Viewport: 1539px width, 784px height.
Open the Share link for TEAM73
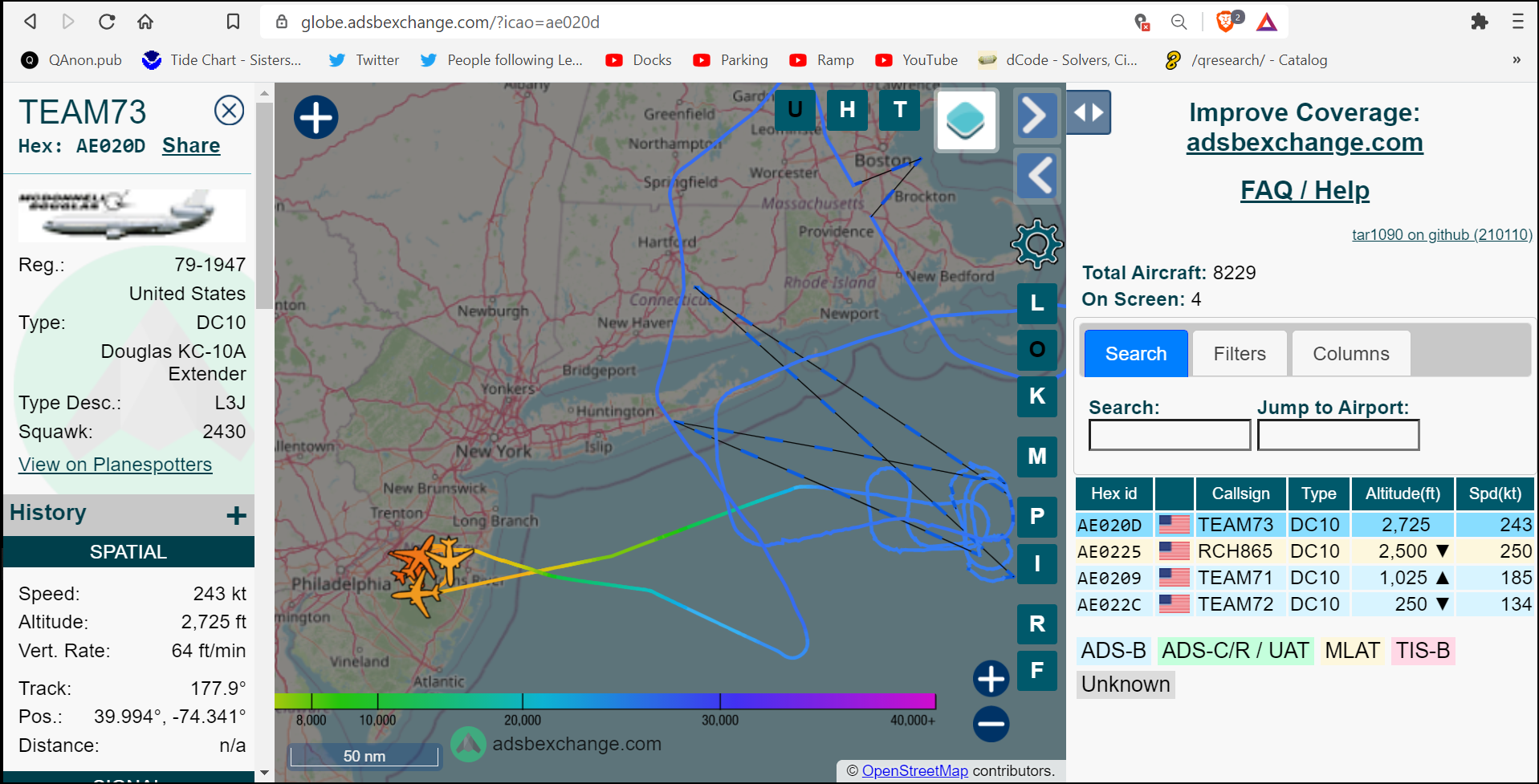click(191, 145)
